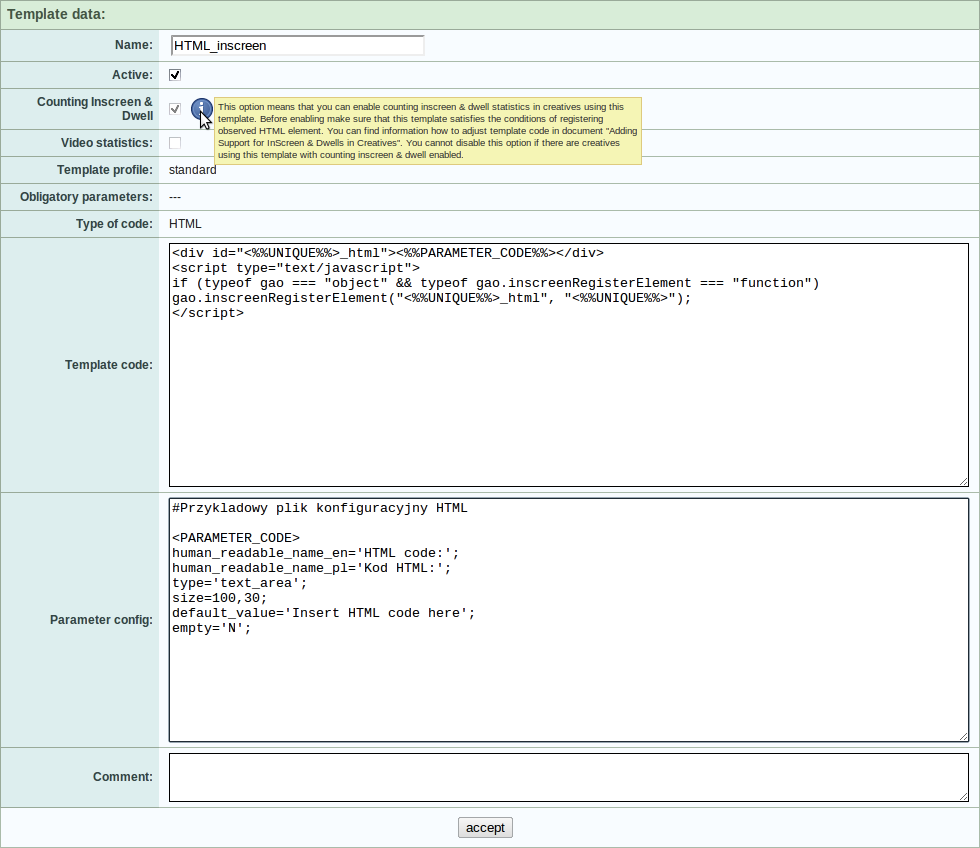This screenshot has height=848, width=980.
Task: Click the blue info icon beside Counting Inscreen
Action: pos(201,109)
